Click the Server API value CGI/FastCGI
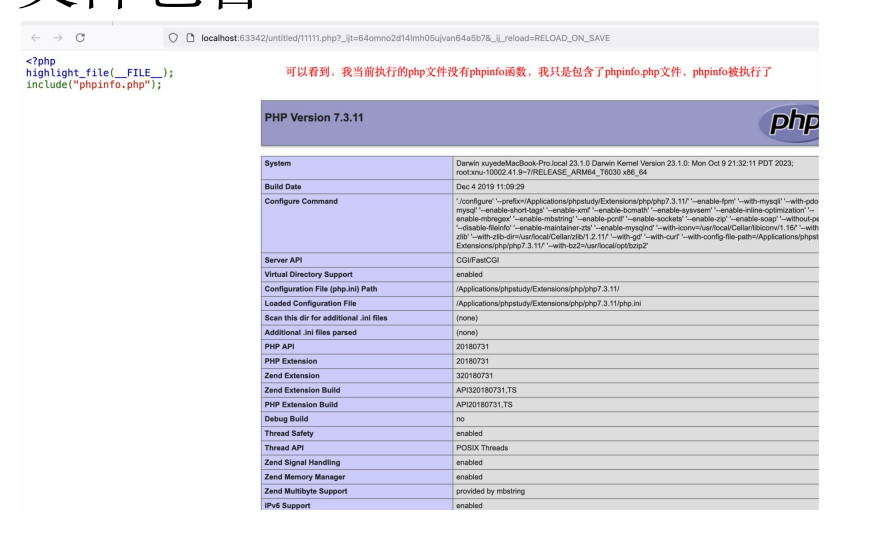896x535 pixels. pos(478,260)
